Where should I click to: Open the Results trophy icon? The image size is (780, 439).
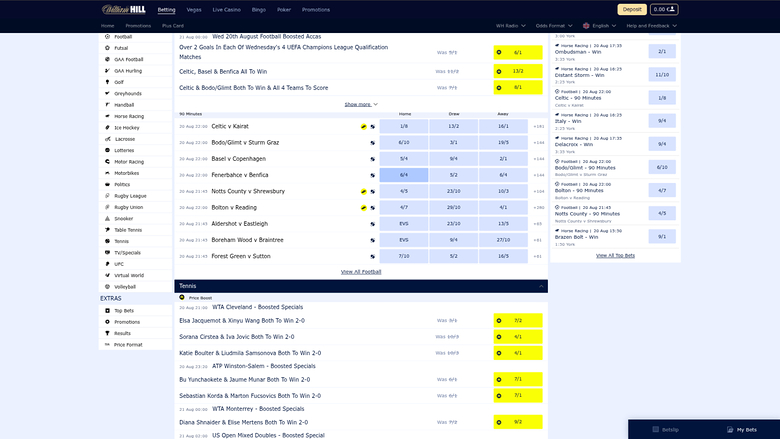pyautogui.click(x=107, y=333)
